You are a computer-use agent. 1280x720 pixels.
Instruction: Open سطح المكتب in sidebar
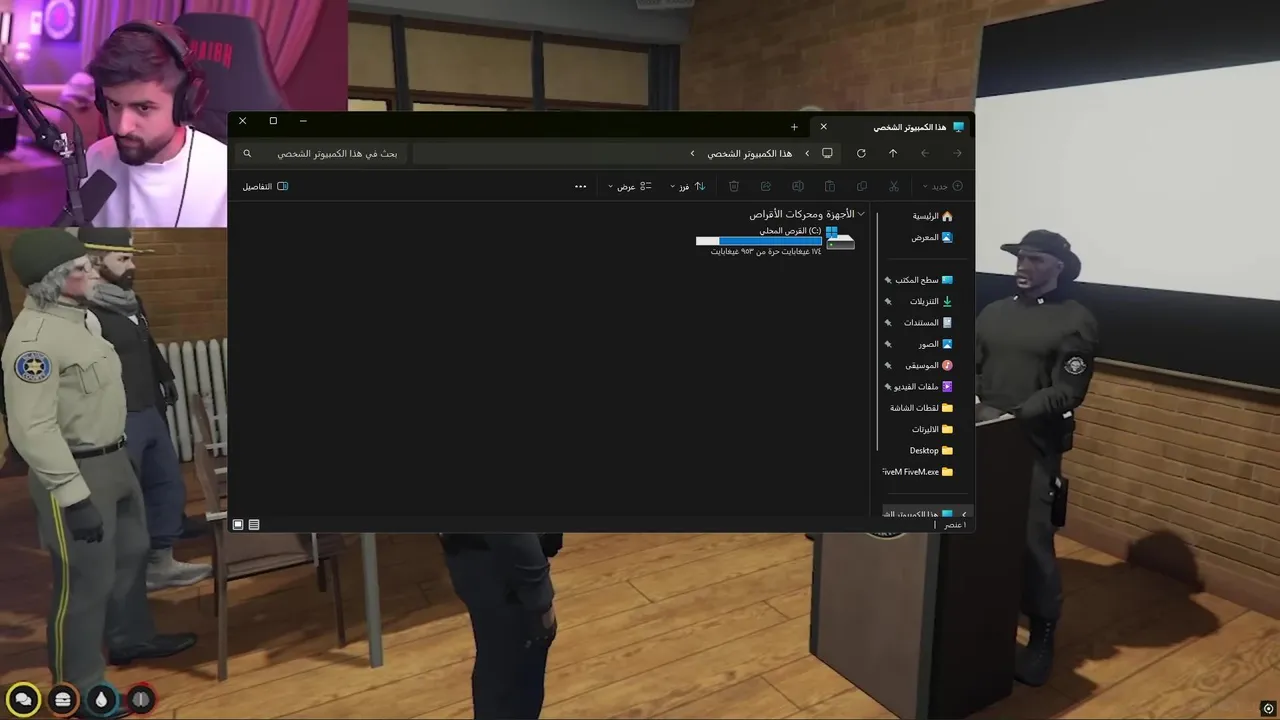[x=924, y=280]
